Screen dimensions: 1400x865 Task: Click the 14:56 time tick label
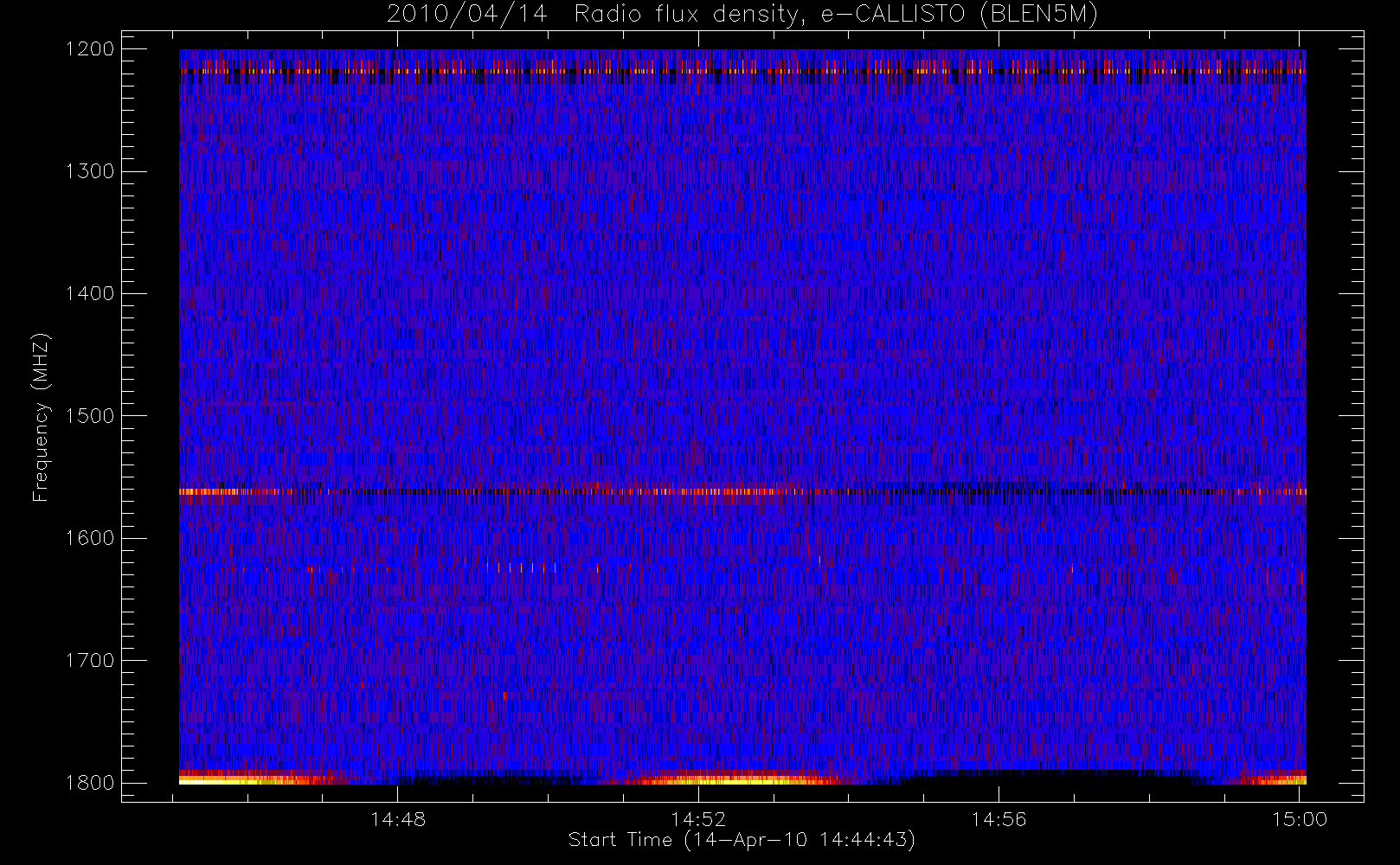point(999,819)
